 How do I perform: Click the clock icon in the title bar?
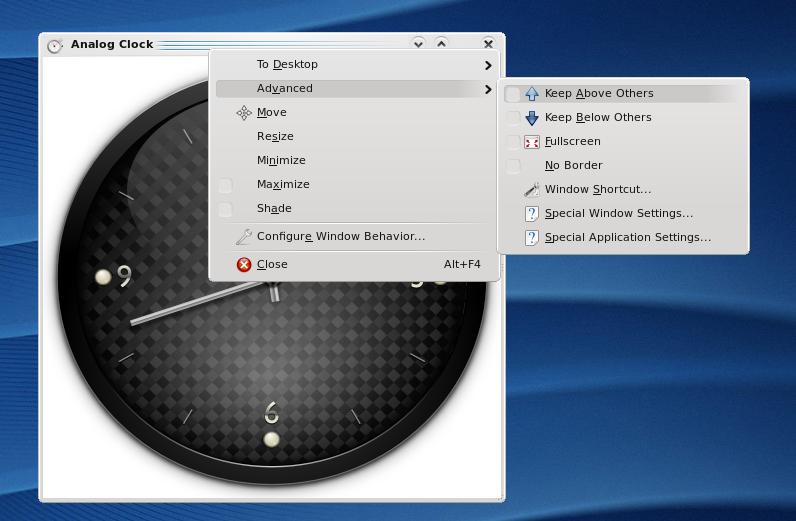click(55, 45)
